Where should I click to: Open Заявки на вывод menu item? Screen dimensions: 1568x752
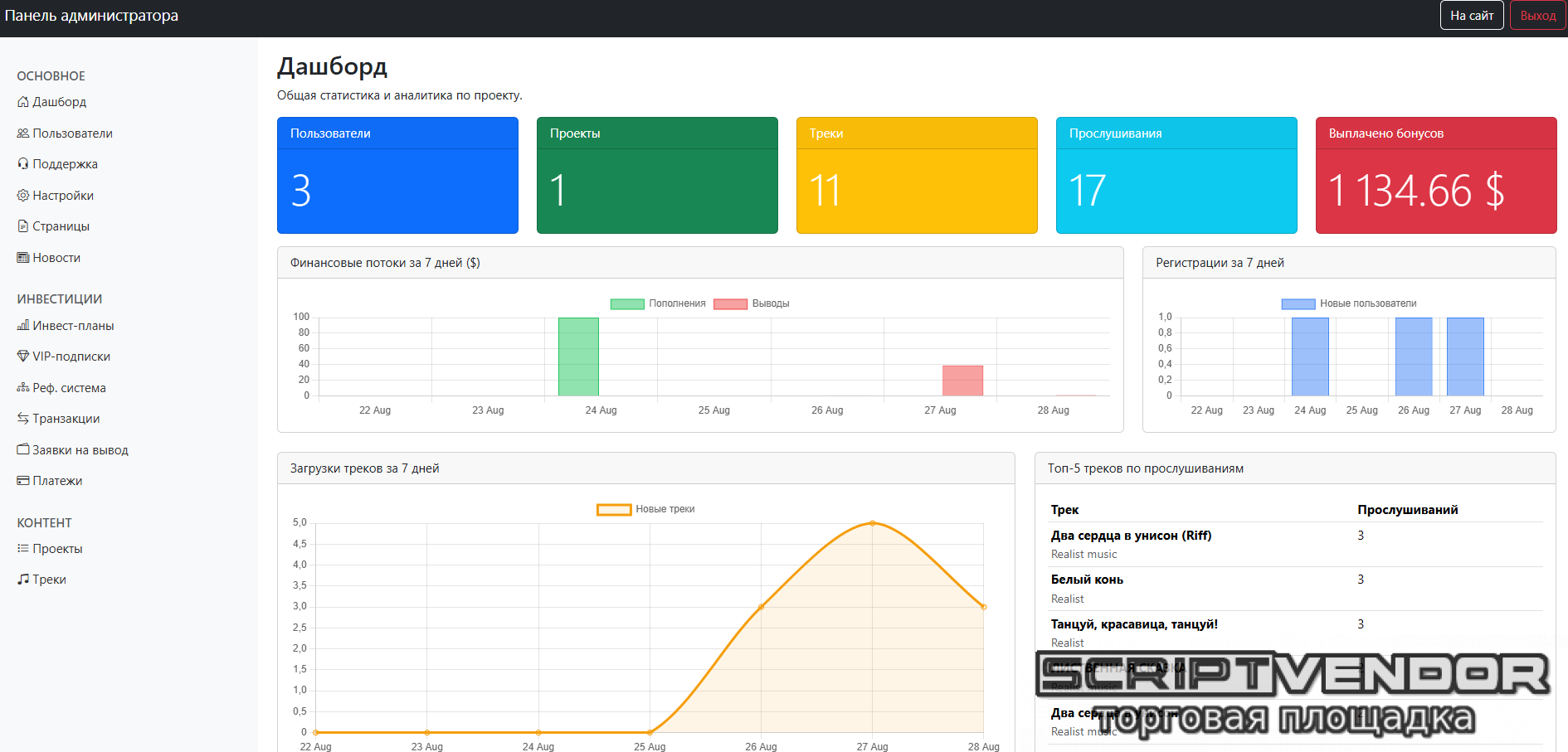(x=80, y=450)
